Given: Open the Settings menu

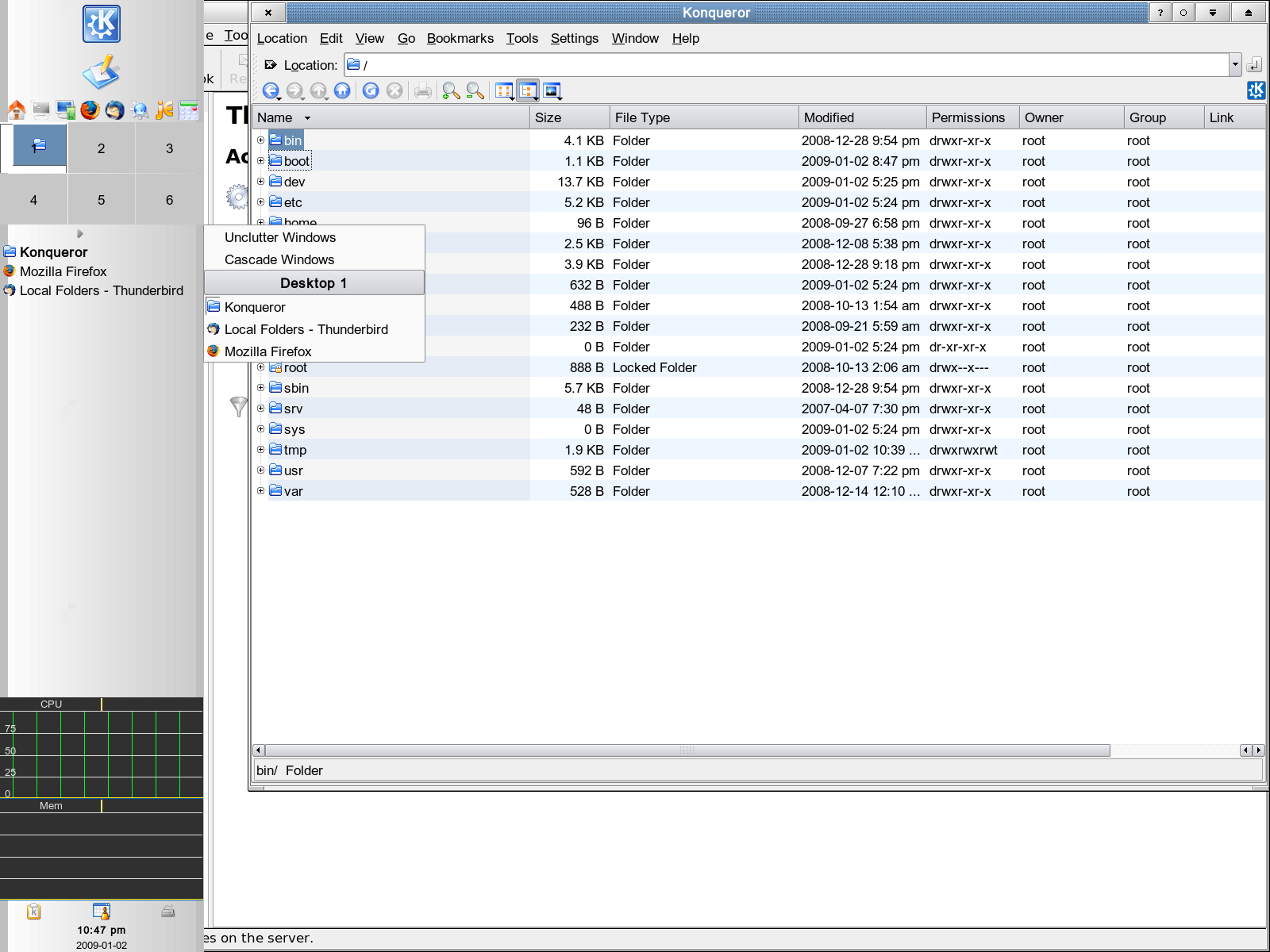Looking at the screenshot, I should point(575,38).
